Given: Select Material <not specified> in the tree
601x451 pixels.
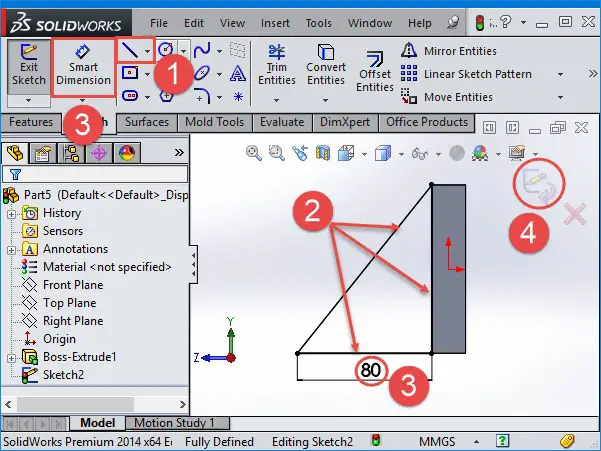Looking at the screenshot, I should point(107,267).
